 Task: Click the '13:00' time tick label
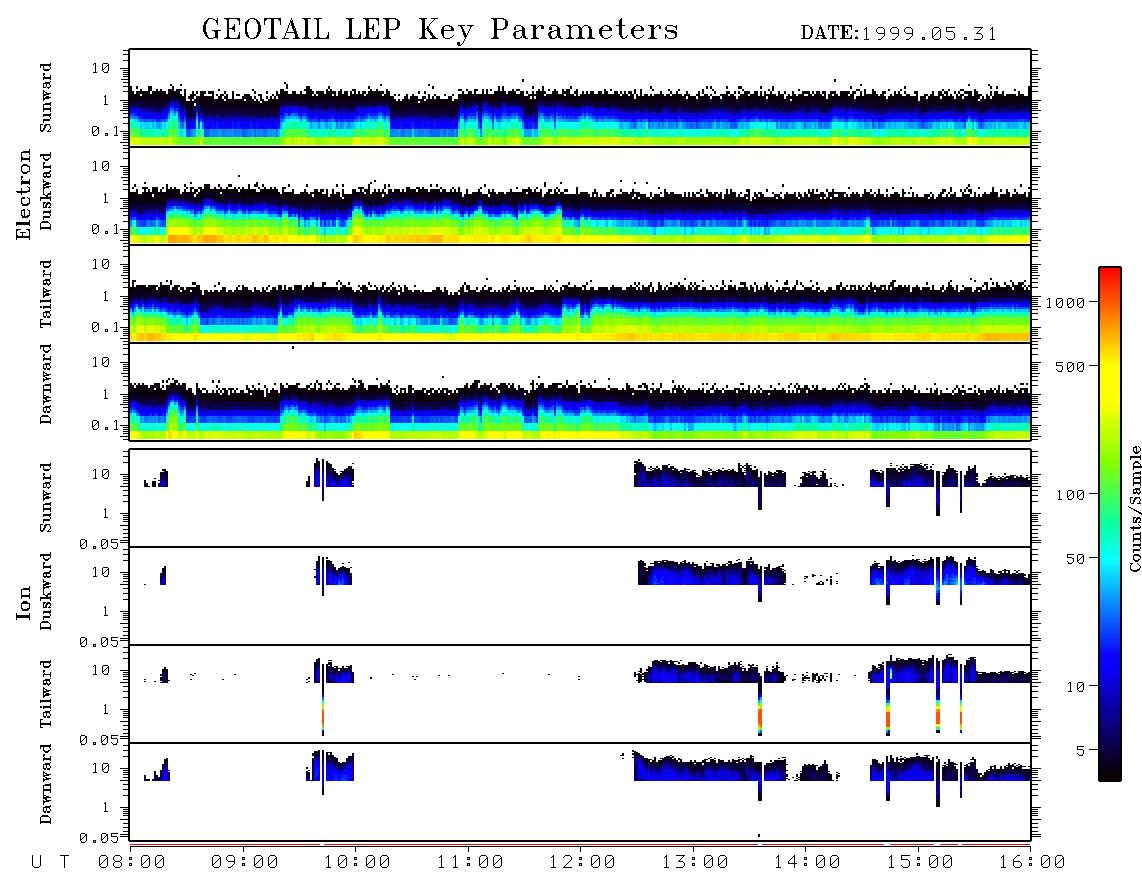695,862
